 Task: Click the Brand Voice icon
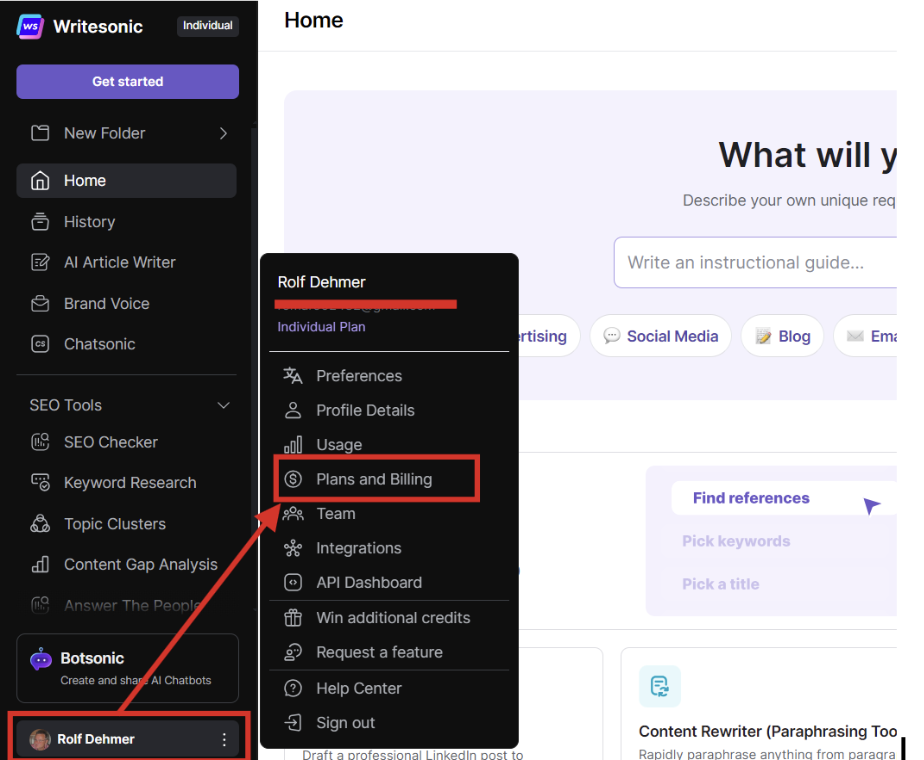(x=40, y=303)
